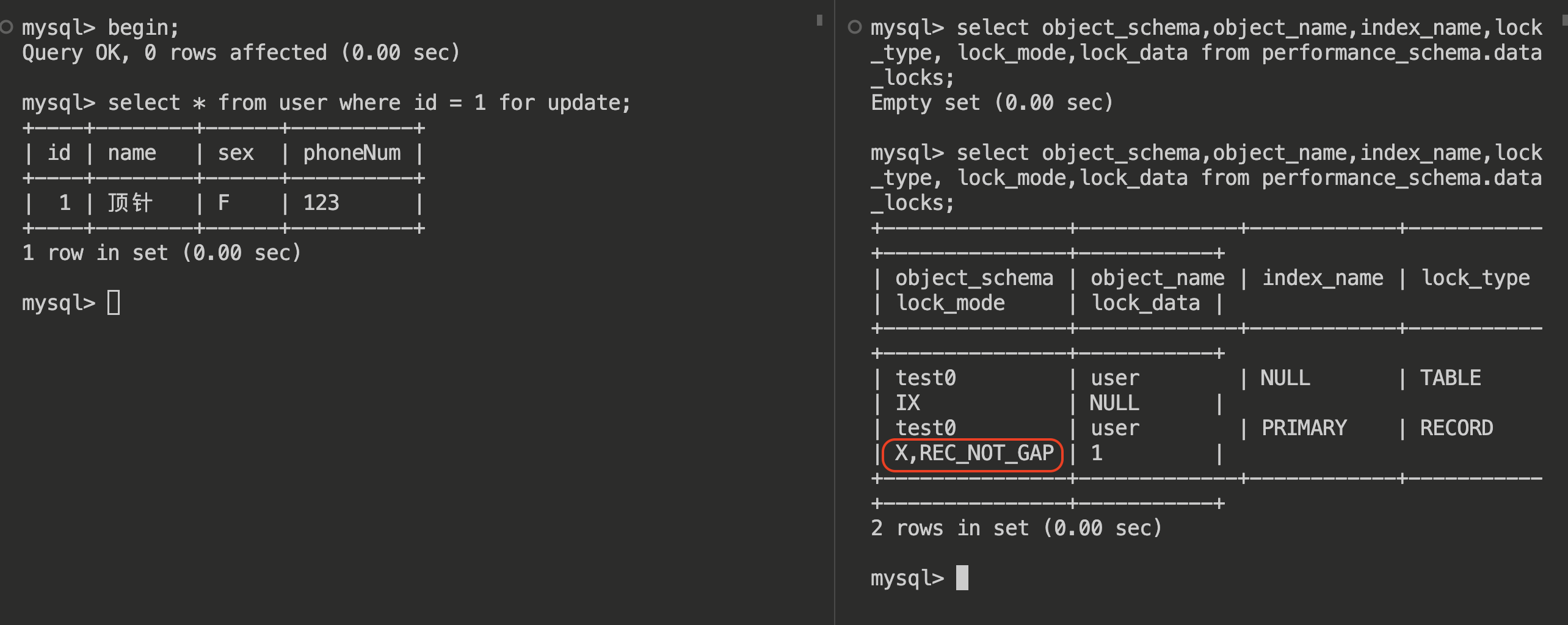Click the PRIMARY index name value

pos(1304,428)
